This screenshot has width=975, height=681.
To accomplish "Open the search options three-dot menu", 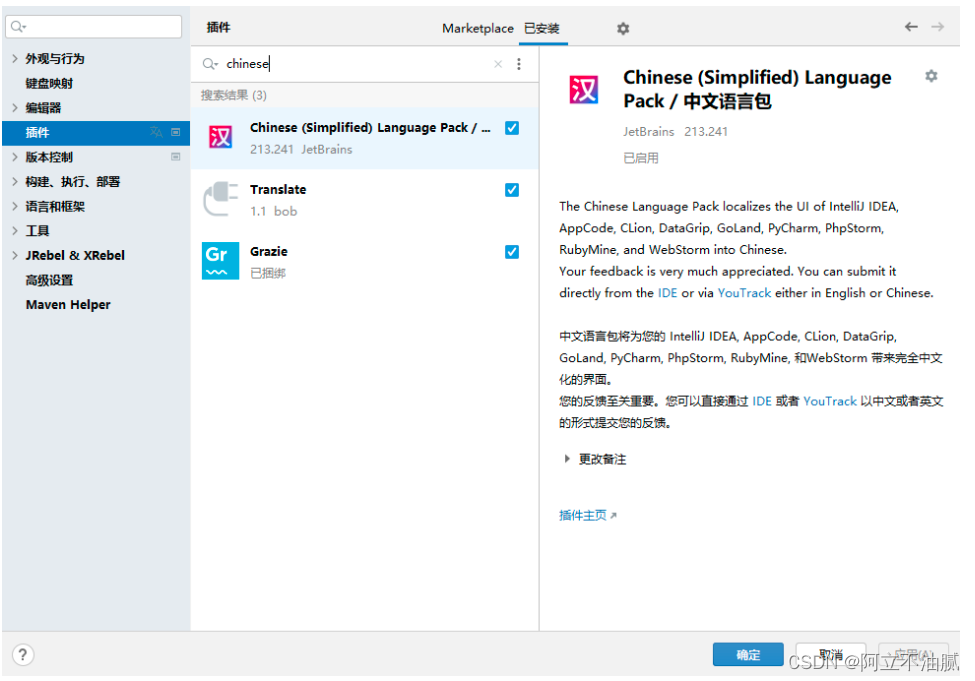I will pyautogui.click(x=519, y=64).
